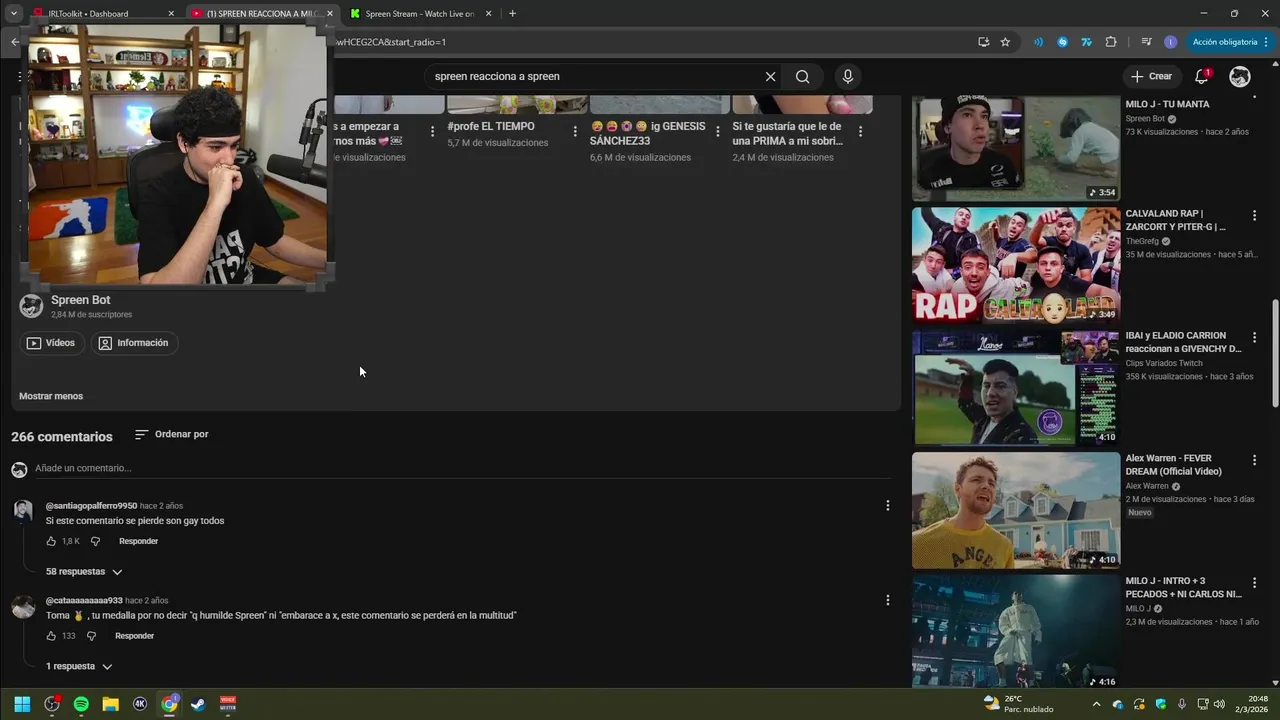The image size is (1280, 720).
Task: Open options for cataaaaaaaaa933 comment
Action: [x=887, y=600]
